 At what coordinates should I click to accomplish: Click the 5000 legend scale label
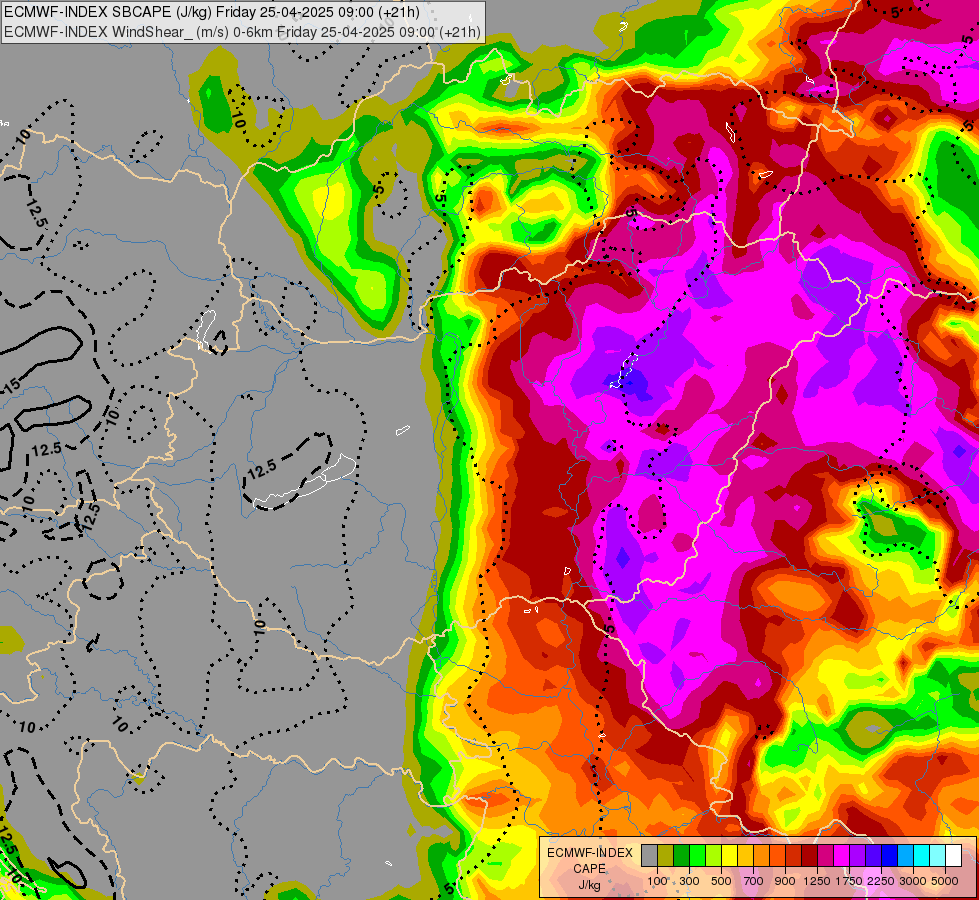[x=945, y=881]
